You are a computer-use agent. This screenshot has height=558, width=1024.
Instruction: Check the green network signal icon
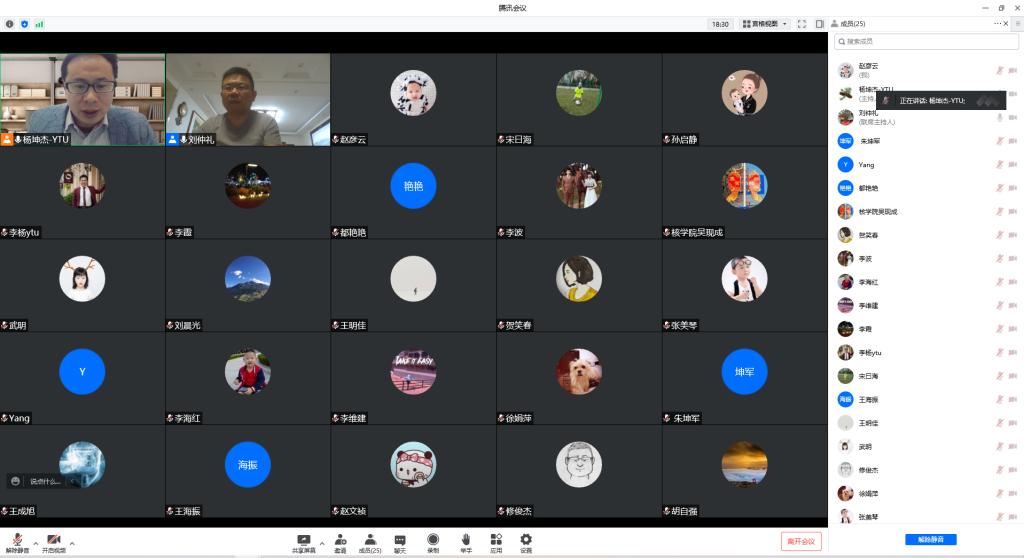pyautogui.click(x=39, y=23)
